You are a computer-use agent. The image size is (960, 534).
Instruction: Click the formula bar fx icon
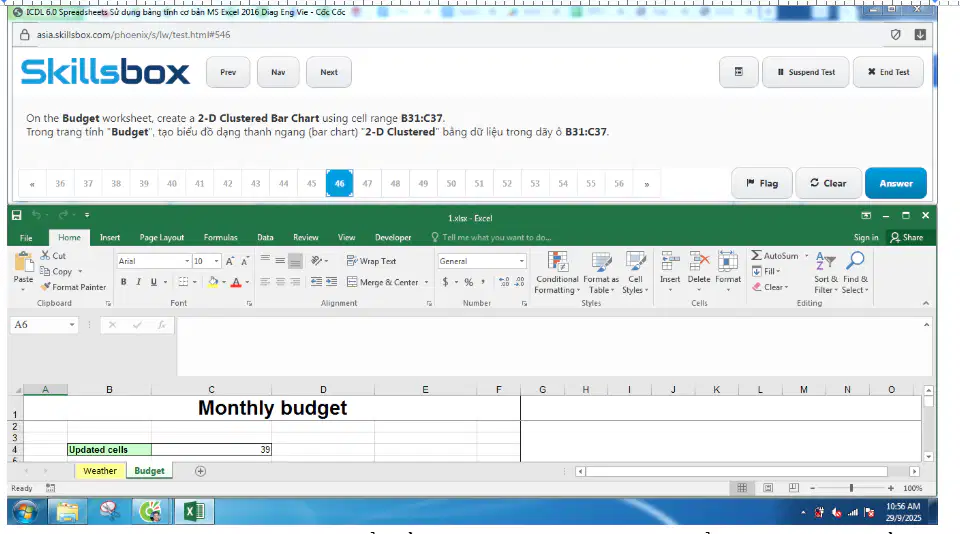coord(161,325)
